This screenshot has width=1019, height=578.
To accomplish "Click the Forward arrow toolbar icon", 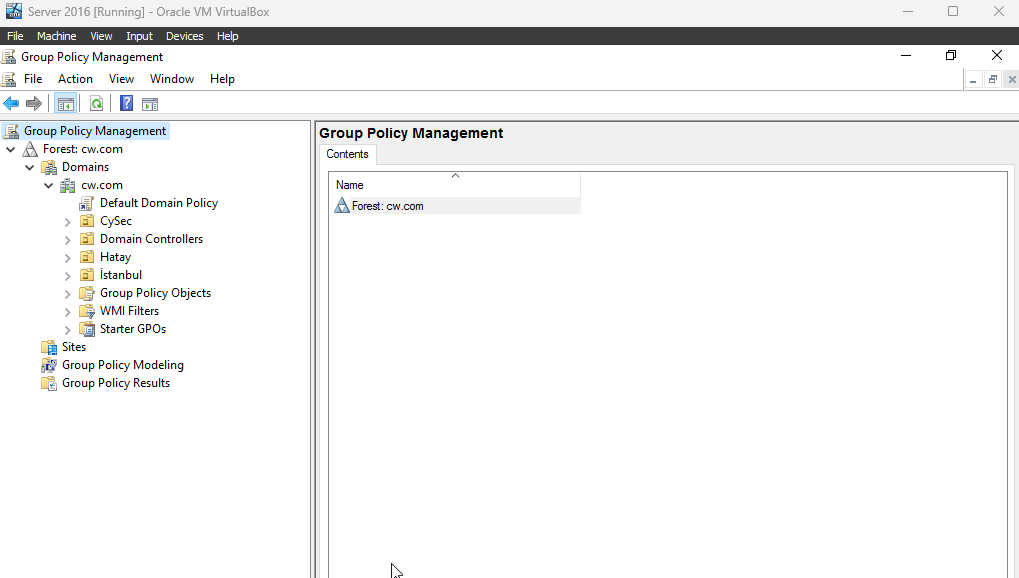I will 34,103.
